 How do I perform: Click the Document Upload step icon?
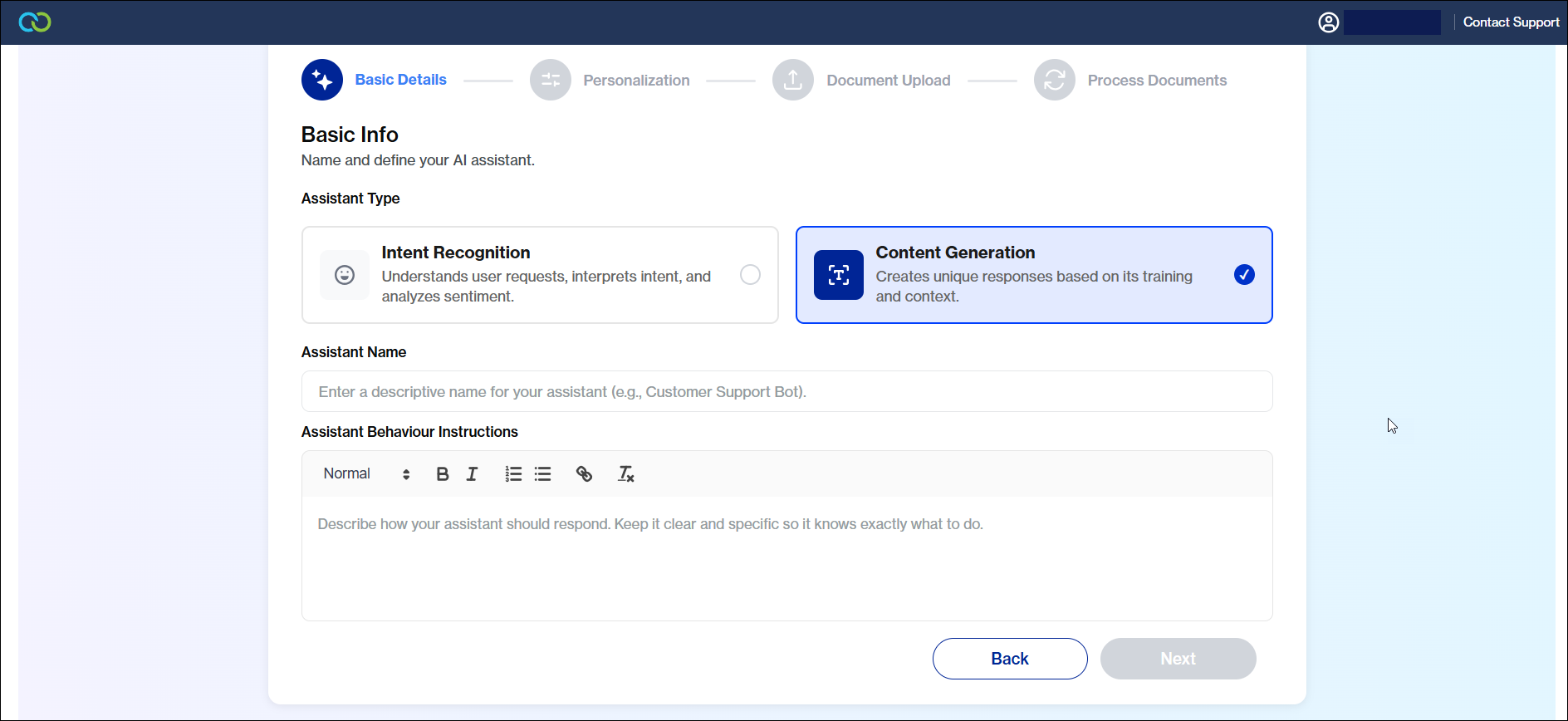coord(793,80)
